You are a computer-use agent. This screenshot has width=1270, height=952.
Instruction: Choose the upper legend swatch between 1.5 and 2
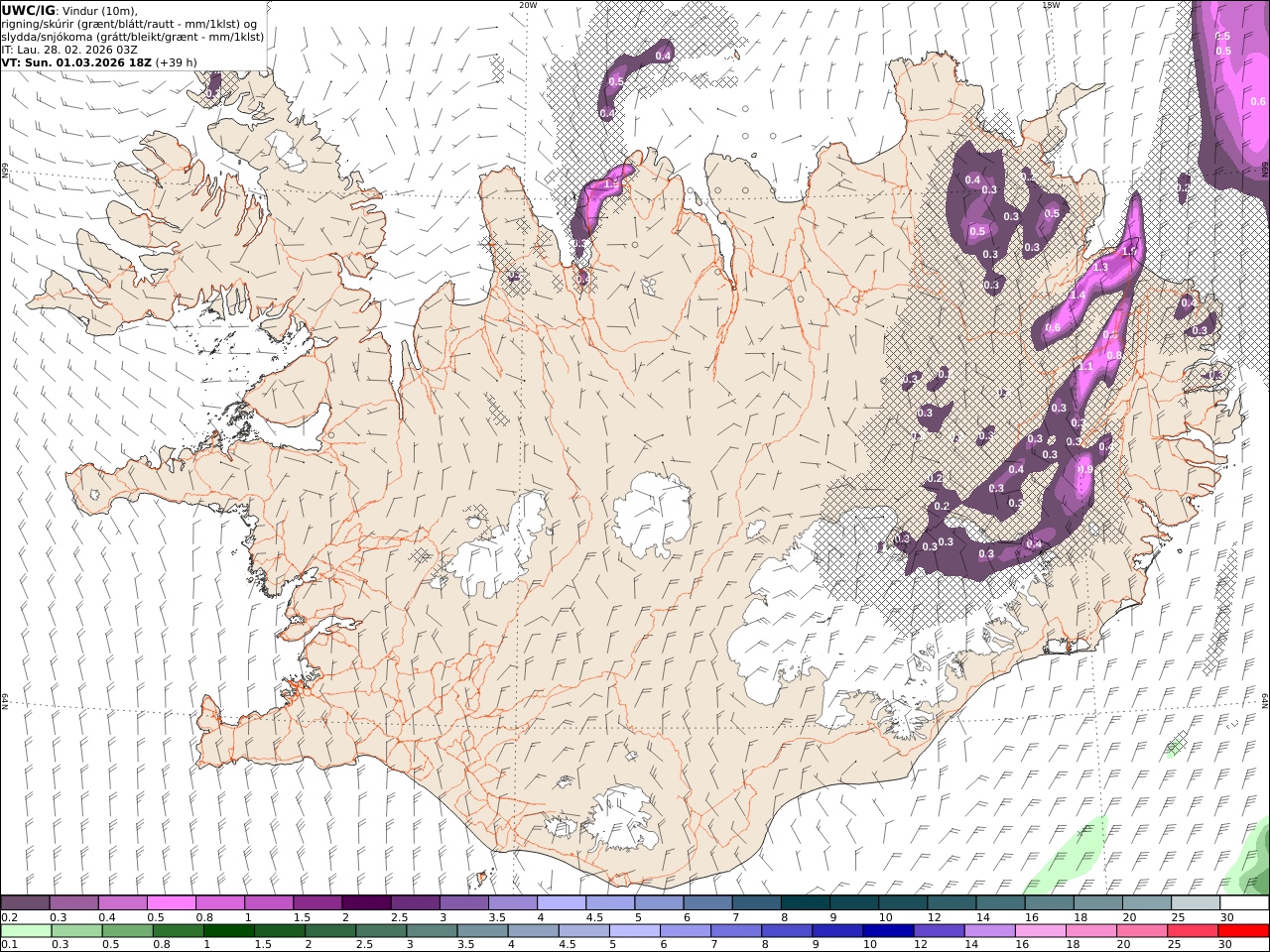(x=317, y=902)
